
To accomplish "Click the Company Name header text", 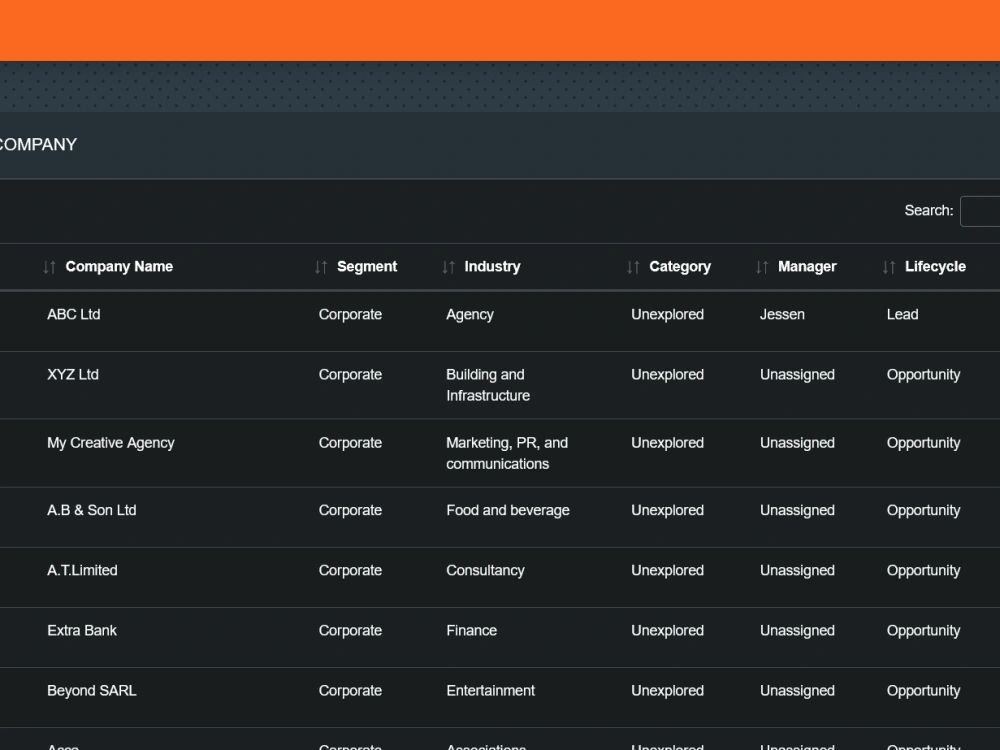I will coord(119,267).
